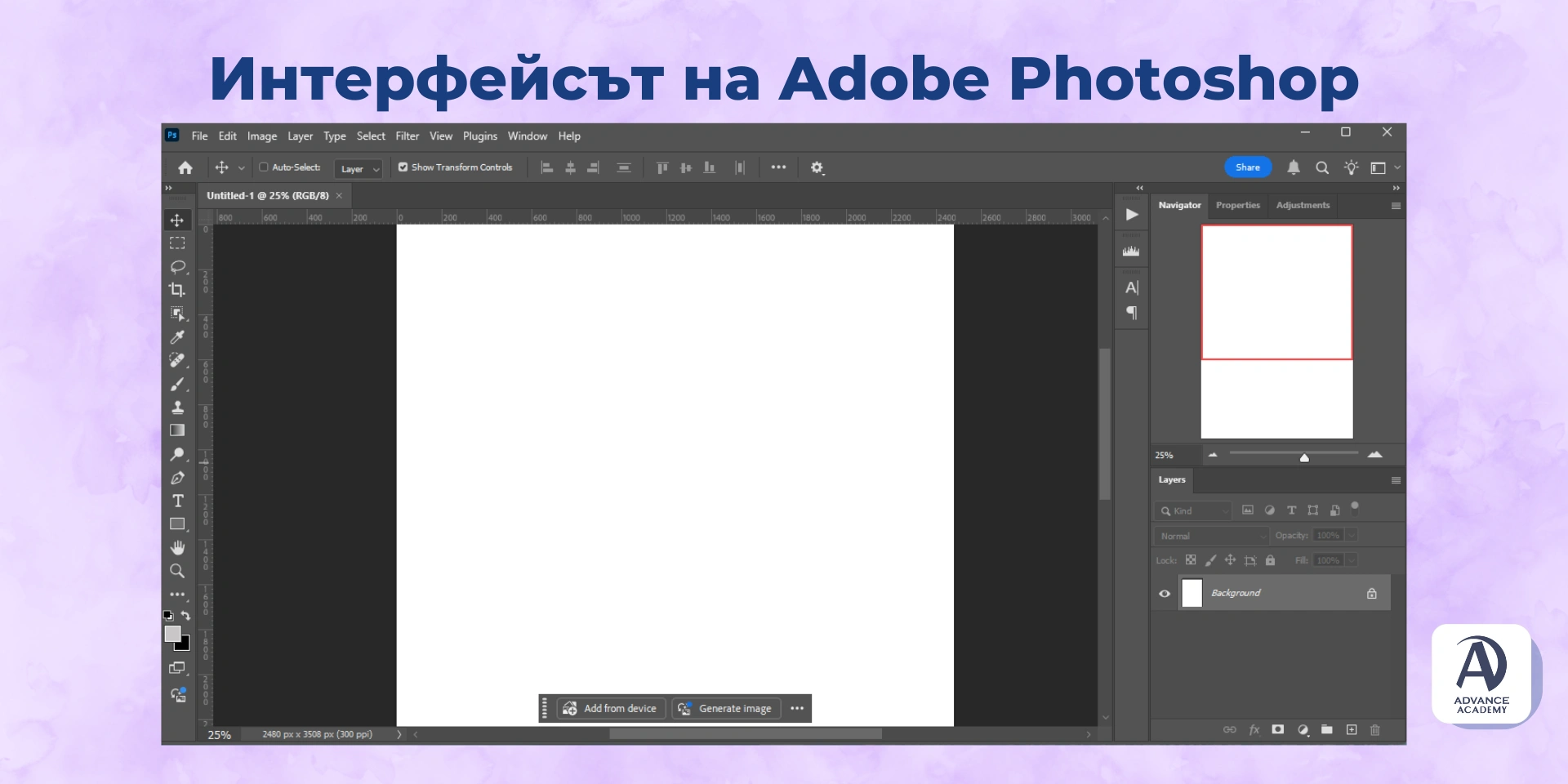This screenshot has width=1568, height=784.
Task: Hide the Background layer visibility
Action: tap(1164, 594)
